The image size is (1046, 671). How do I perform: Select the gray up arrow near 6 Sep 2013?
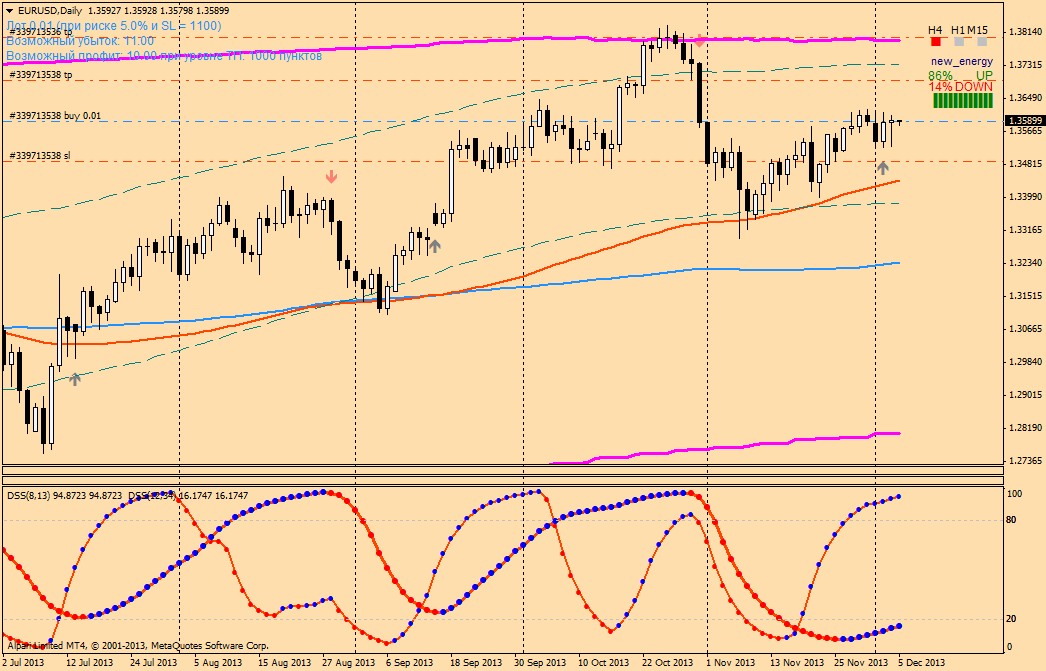point(435,246)
